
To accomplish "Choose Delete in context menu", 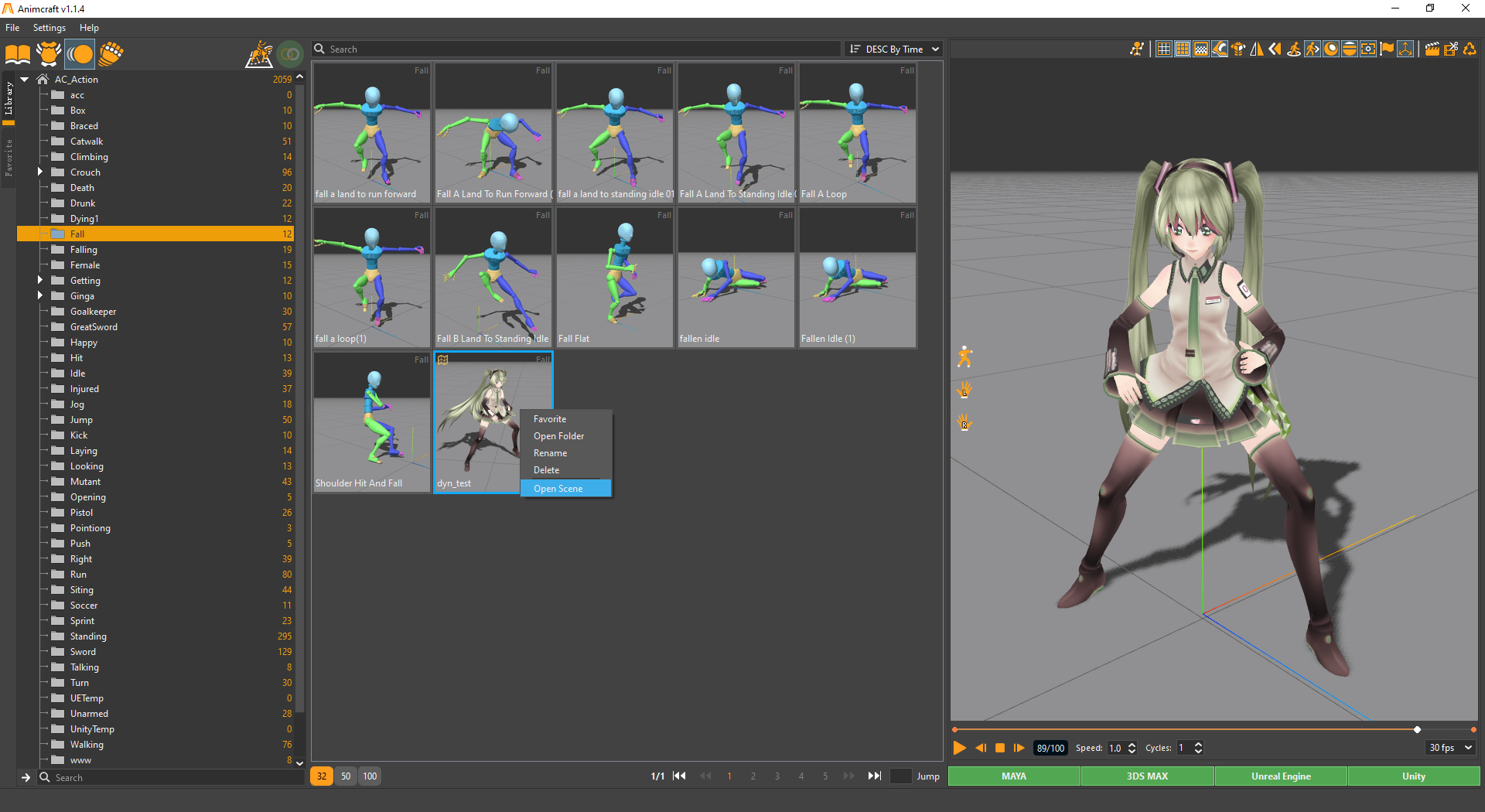I will 566,470.
